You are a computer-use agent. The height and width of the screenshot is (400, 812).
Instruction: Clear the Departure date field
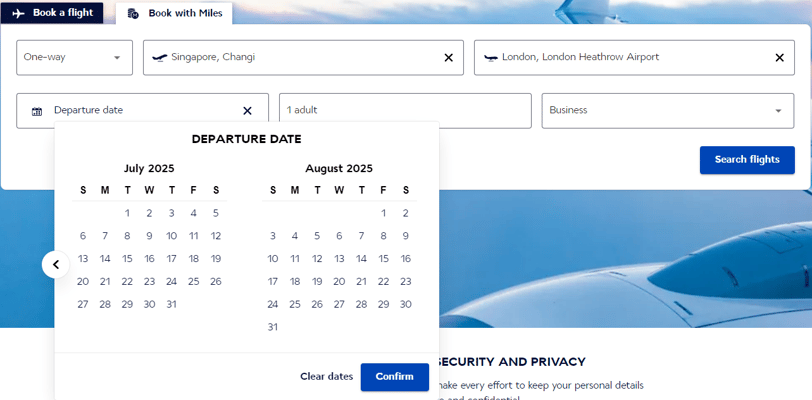[248, 110]
